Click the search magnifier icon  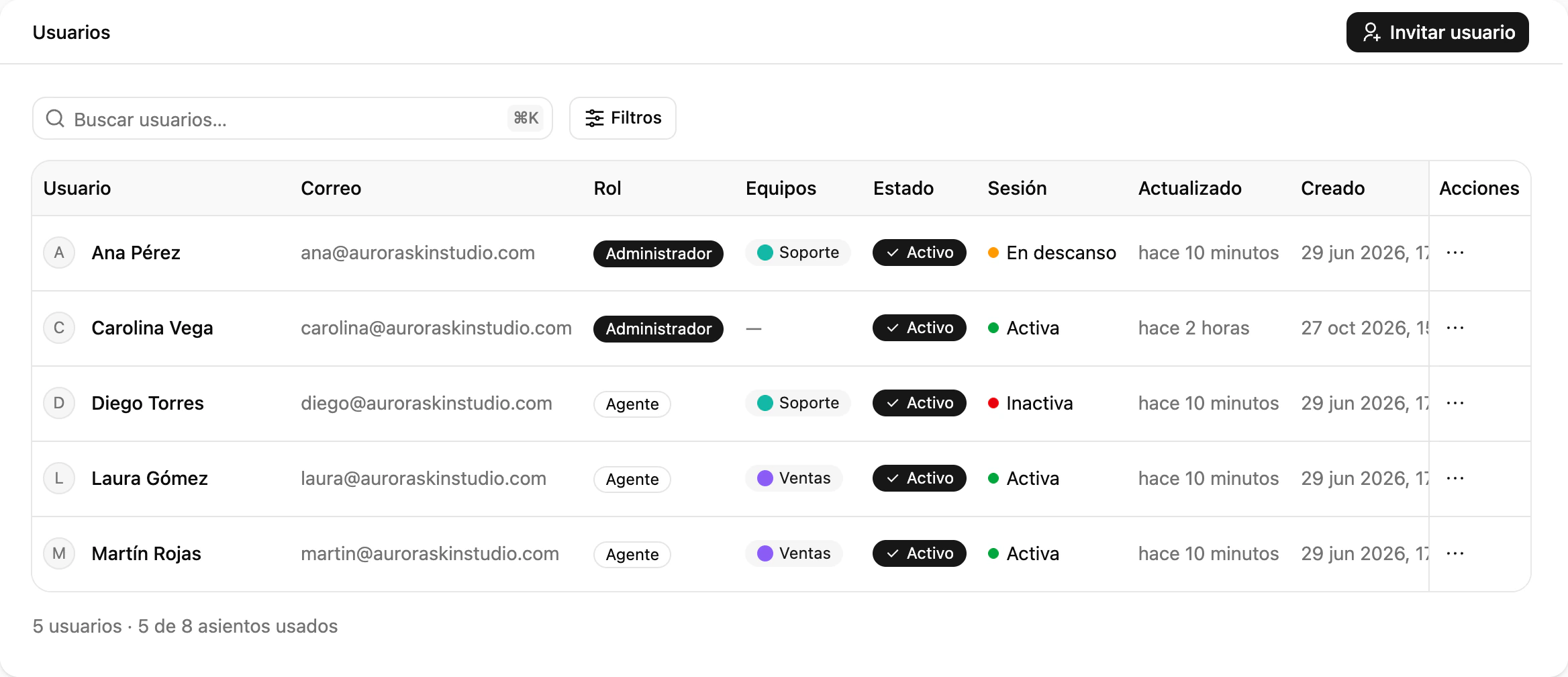55,118
